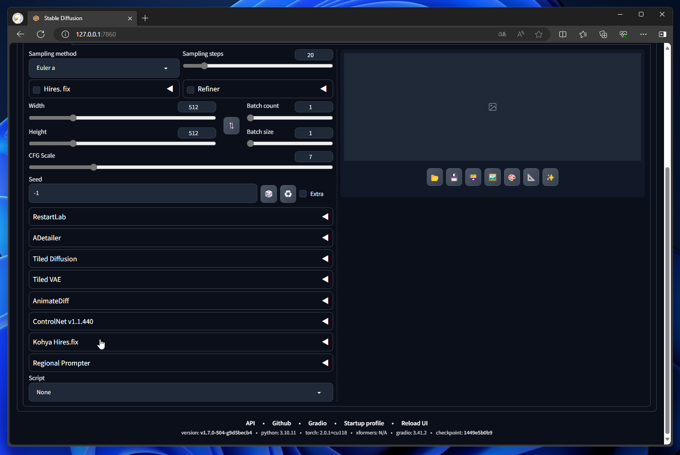The width and height of the screenshot is (680, 455).
Task: Expand the Kohya Hires.fix section
Action: point(180,342)
